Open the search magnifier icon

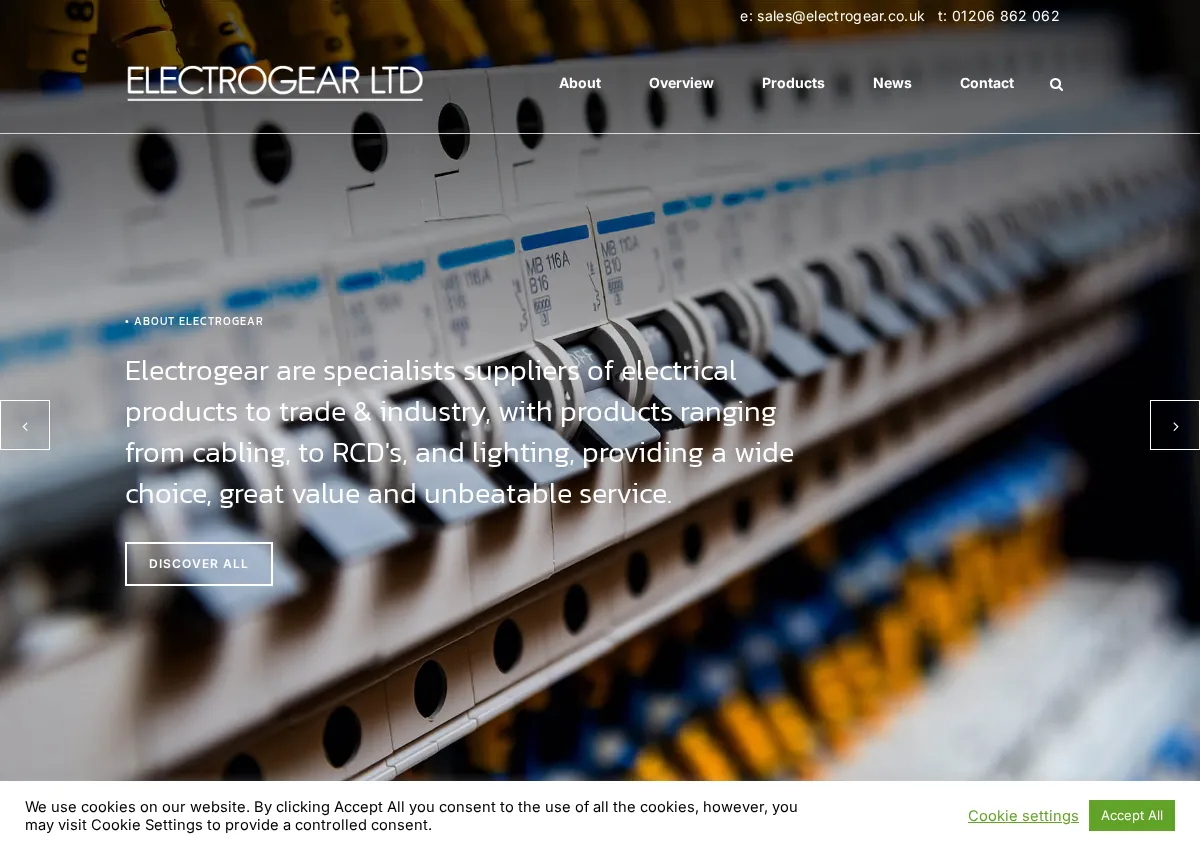pyautogui.click(x=1056, y=84)
